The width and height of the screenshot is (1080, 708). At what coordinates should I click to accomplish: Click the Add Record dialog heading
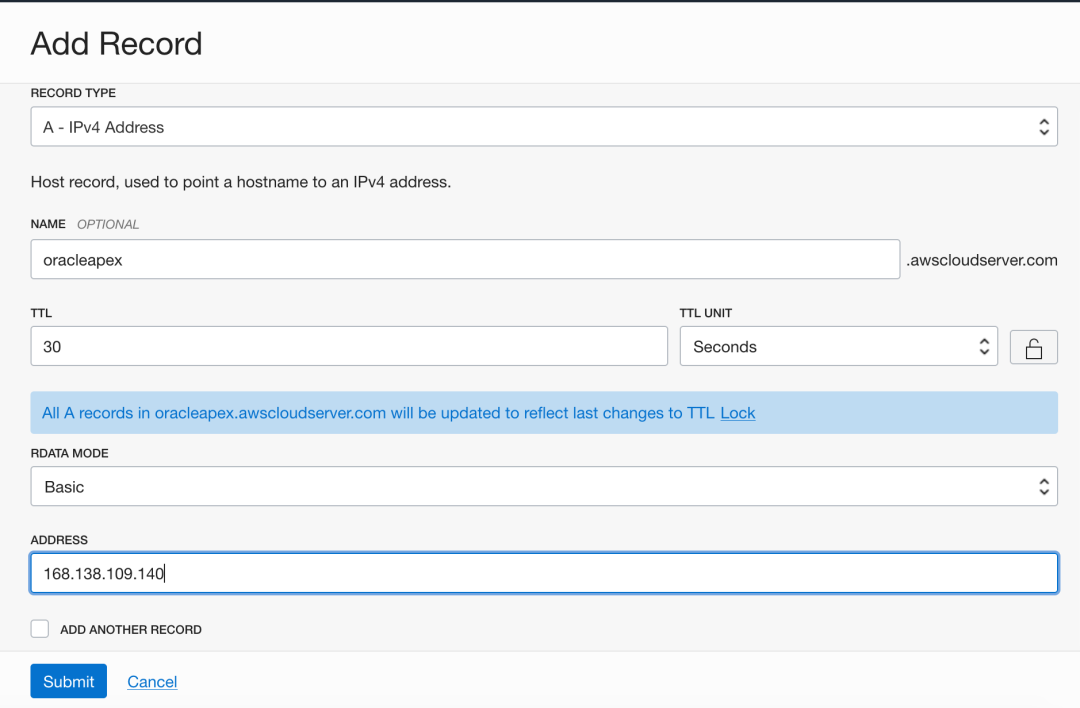coord(116,43)
